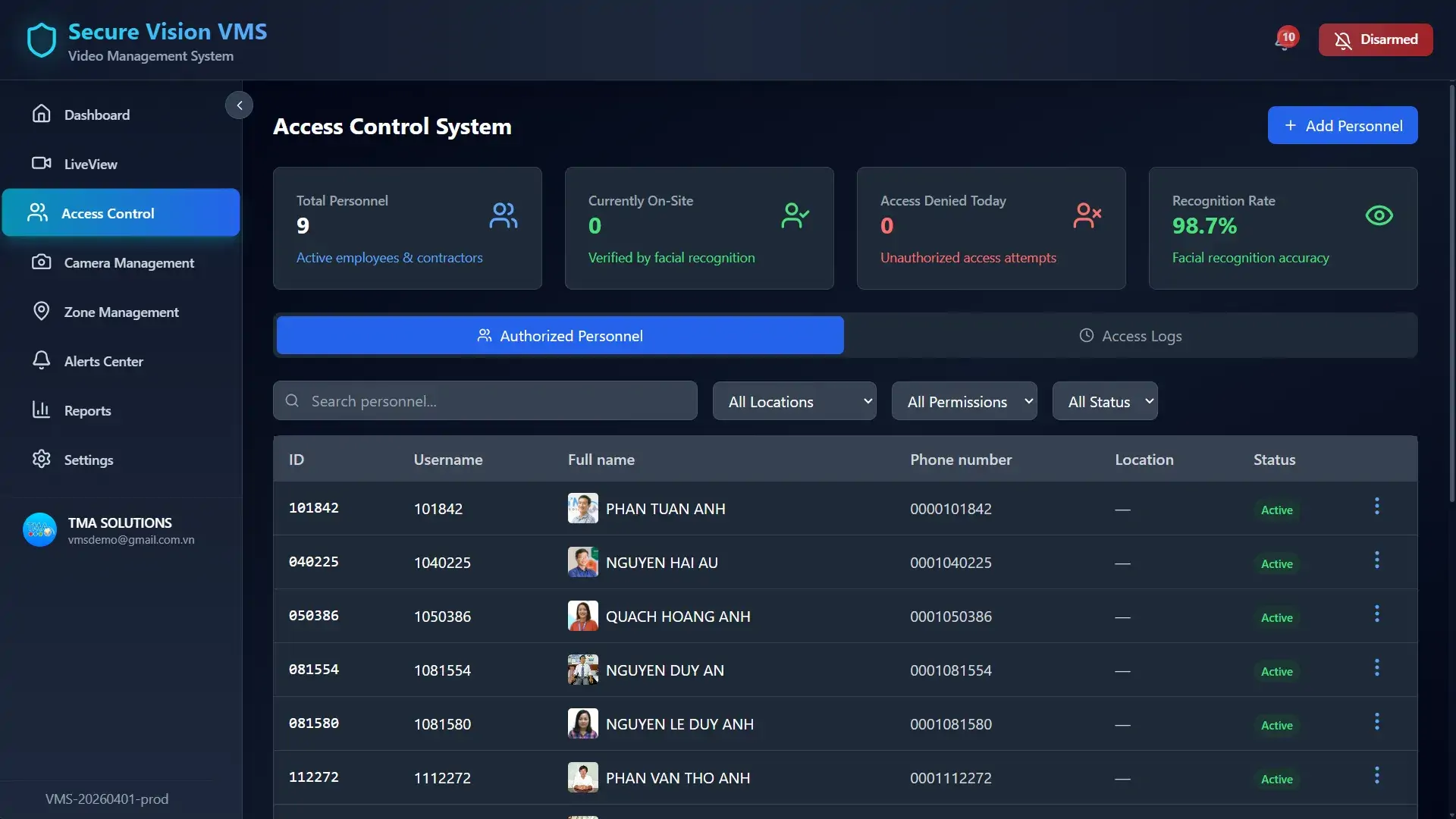This screenshot has width=1456, height=819.
Task: Click NGUYEN HAI AU's profile photo
Action: pyautogui.click(x=583, y=563)
